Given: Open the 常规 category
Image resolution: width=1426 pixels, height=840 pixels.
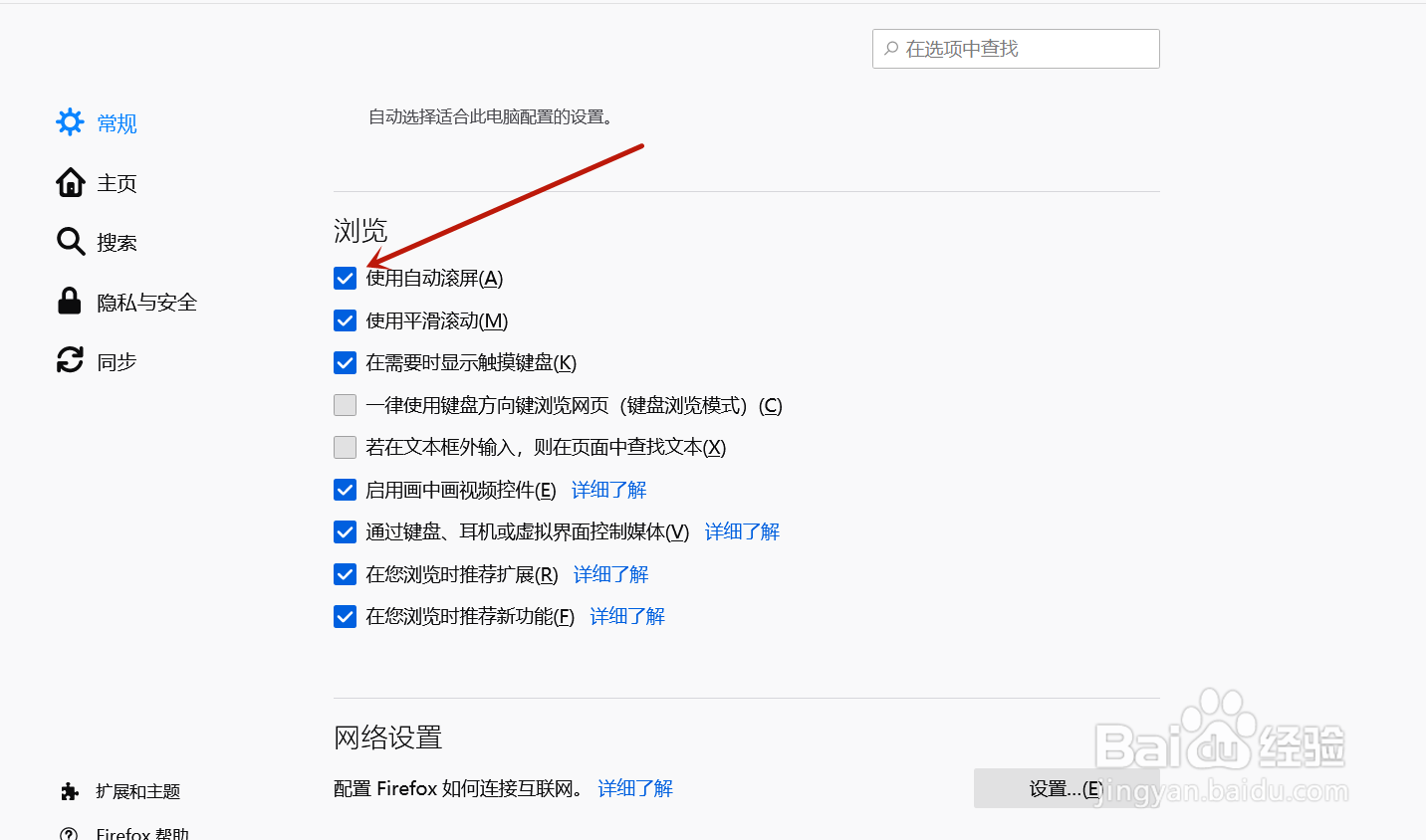Looking at the screenshot, I should (117, 123).
